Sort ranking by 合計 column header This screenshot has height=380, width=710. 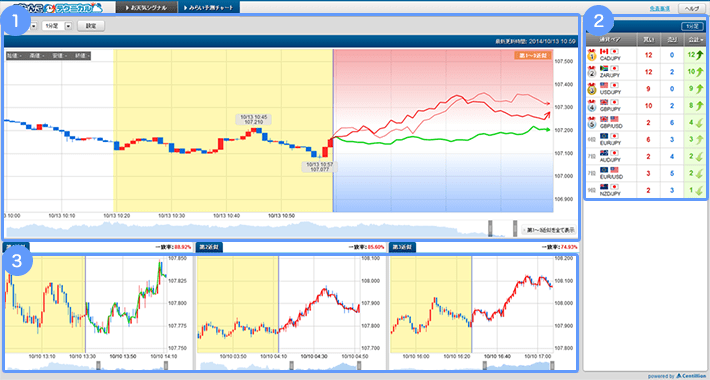[x=695, y=40]
